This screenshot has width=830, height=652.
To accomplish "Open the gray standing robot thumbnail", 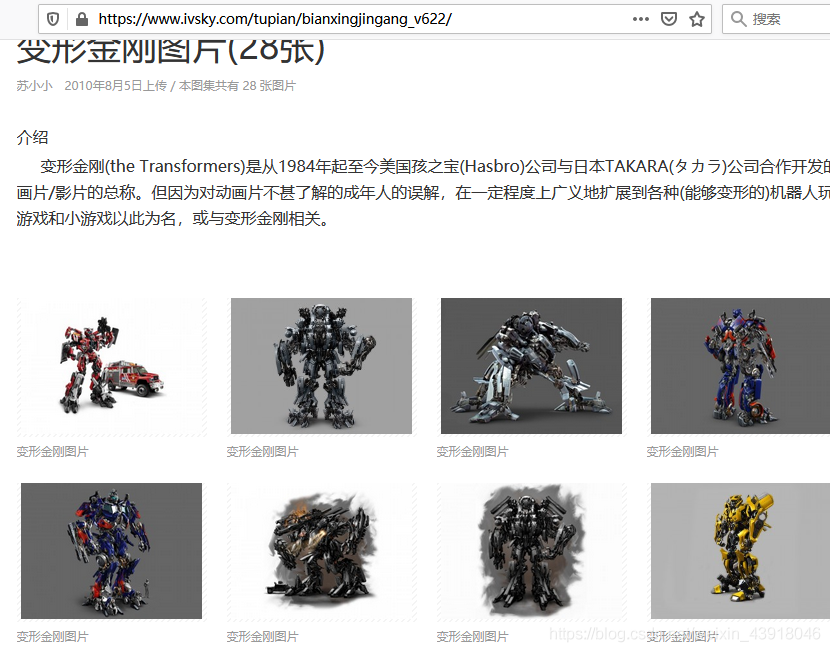I will tap(321, 366).
